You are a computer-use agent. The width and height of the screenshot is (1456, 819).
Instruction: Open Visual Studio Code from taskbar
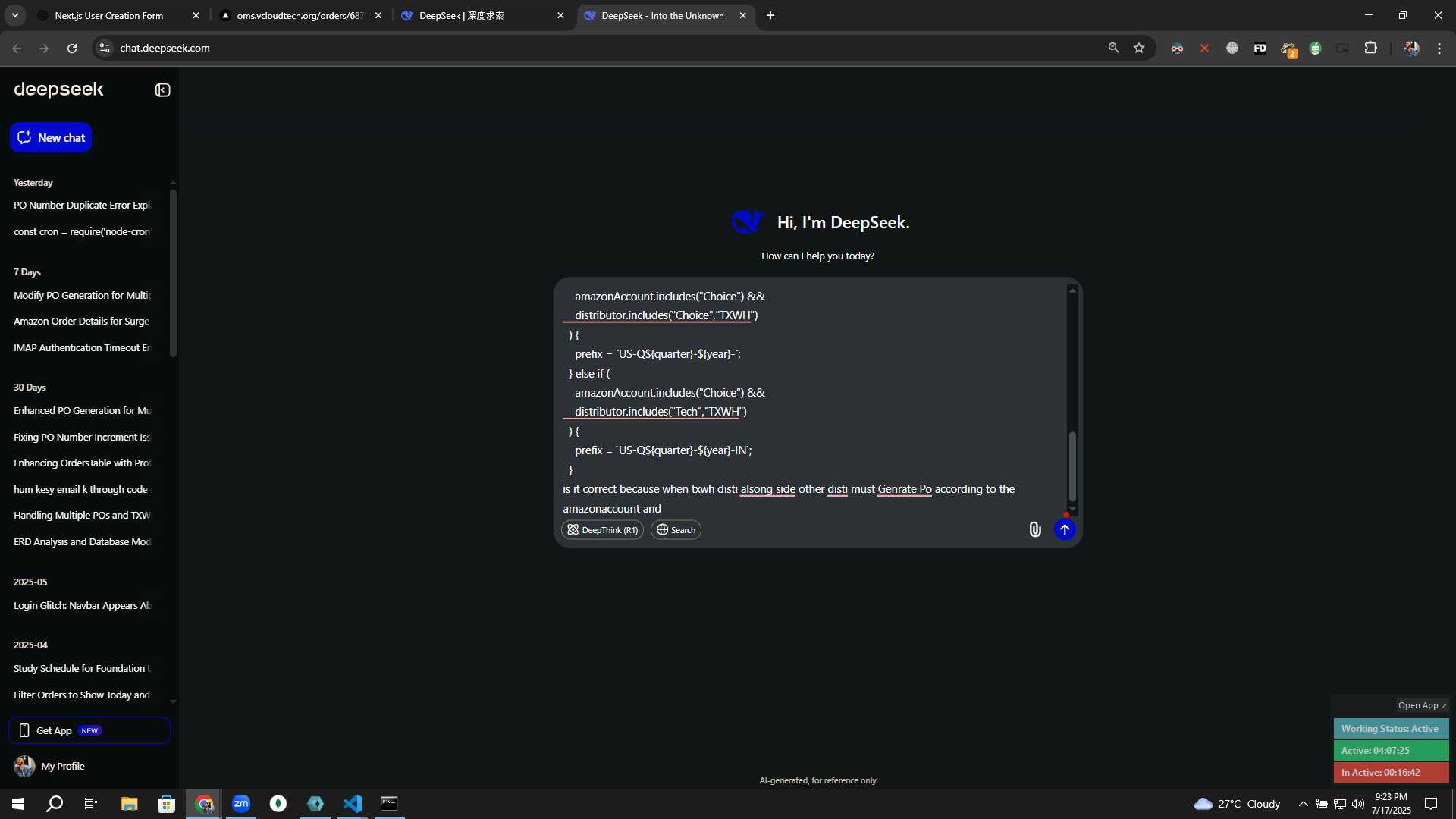(353, 804)
